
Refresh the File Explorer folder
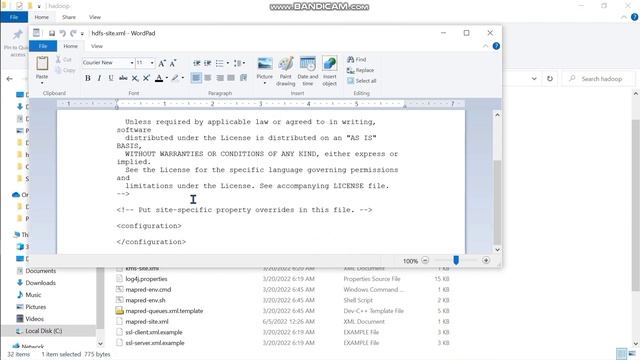(x=550, y=79)
